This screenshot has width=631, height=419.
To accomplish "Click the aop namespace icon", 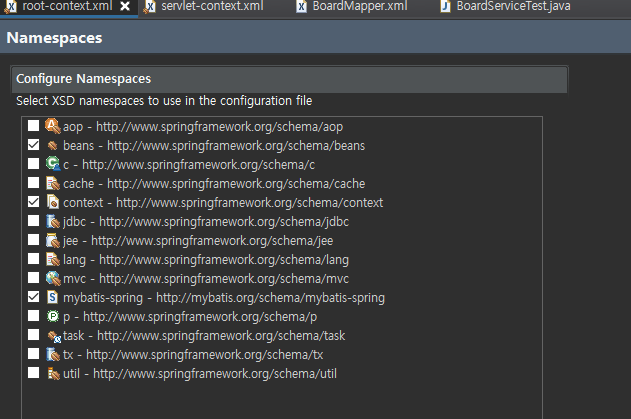I will coord(53,126).
